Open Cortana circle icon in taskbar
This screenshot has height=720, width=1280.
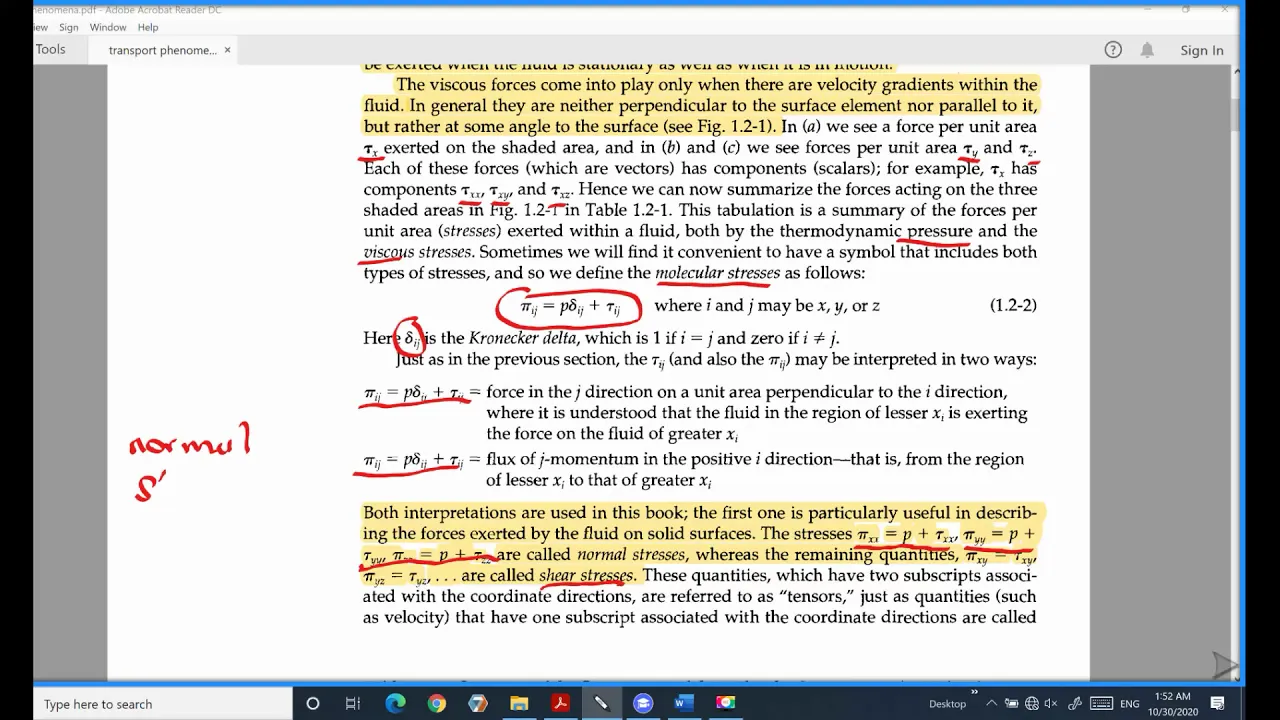click(x=312, y=704)
